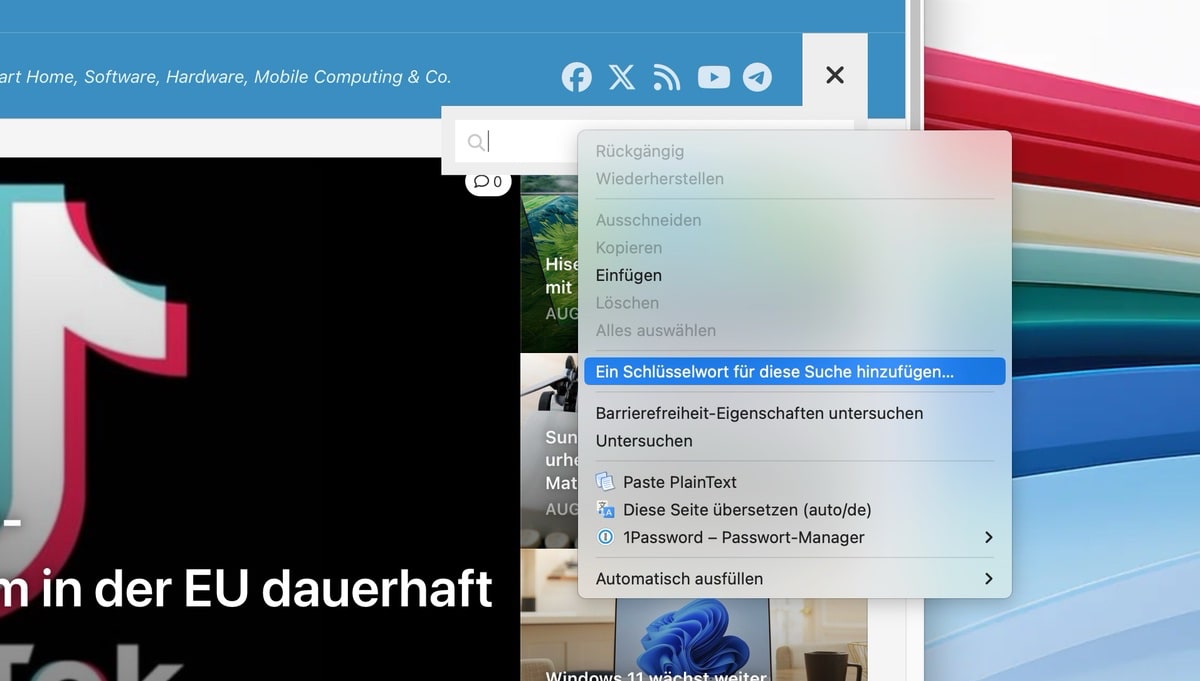The width and height of the screenshot is (1200, 681).
Task: Click the magnifier icon in the search box
Action: (x=476, y=141)
